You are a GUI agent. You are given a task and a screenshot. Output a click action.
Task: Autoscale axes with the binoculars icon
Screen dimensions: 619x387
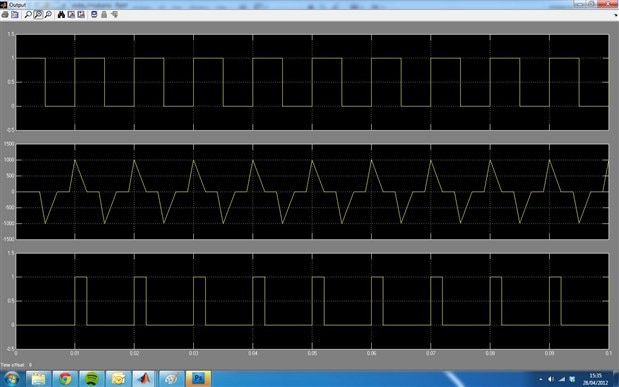[61, 15]
